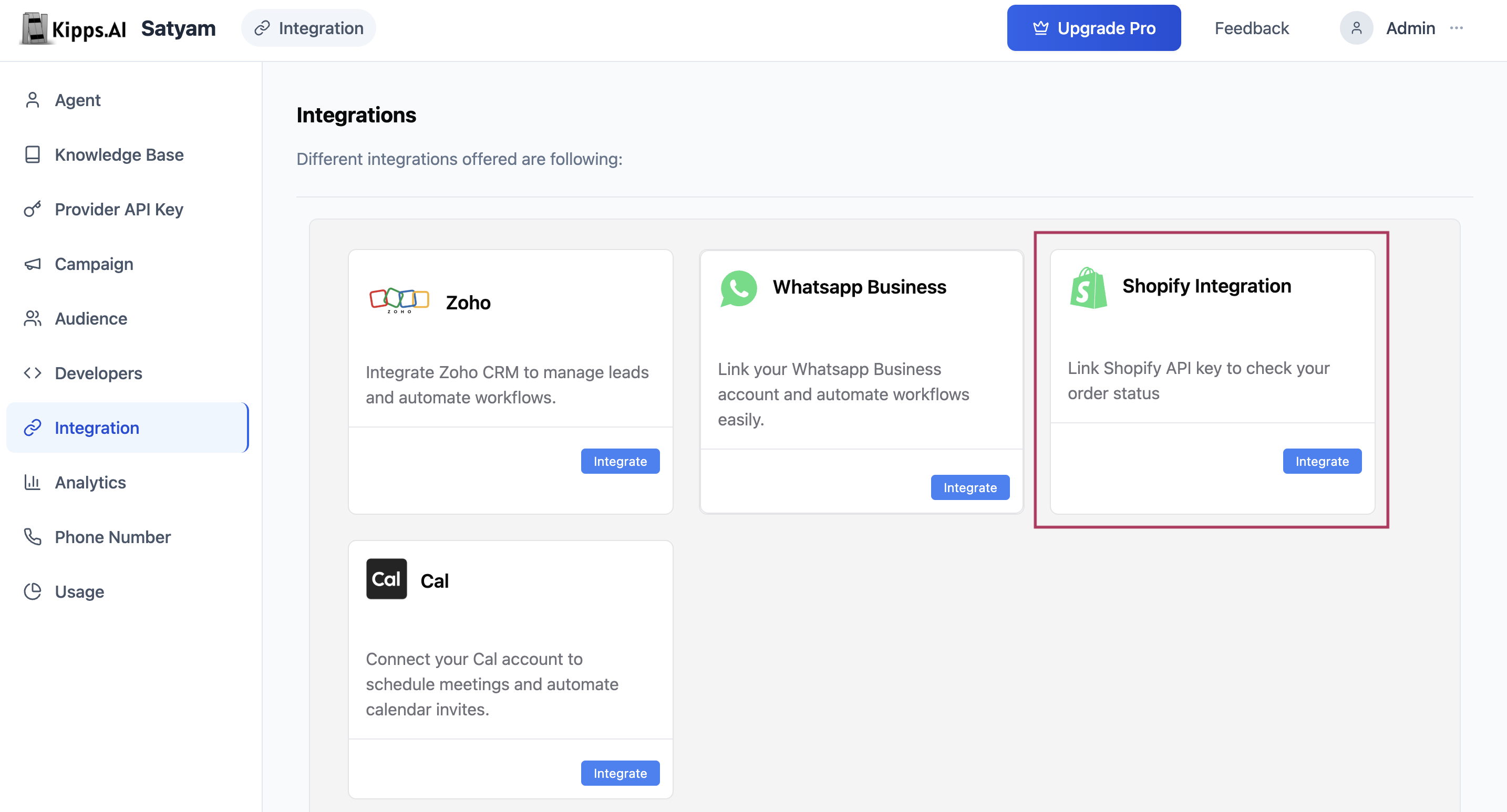Open Knowledge Base in the sidebar
This screenshot has height=812, width=1507.
(128, 154)
